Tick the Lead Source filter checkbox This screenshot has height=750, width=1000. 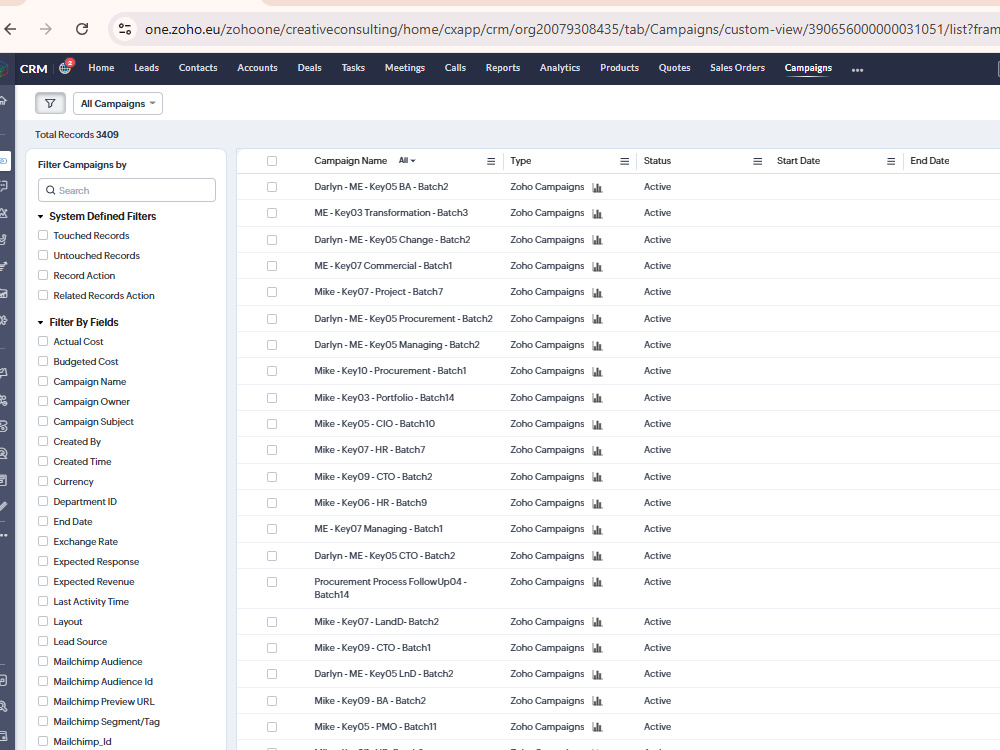coord(43,641)
